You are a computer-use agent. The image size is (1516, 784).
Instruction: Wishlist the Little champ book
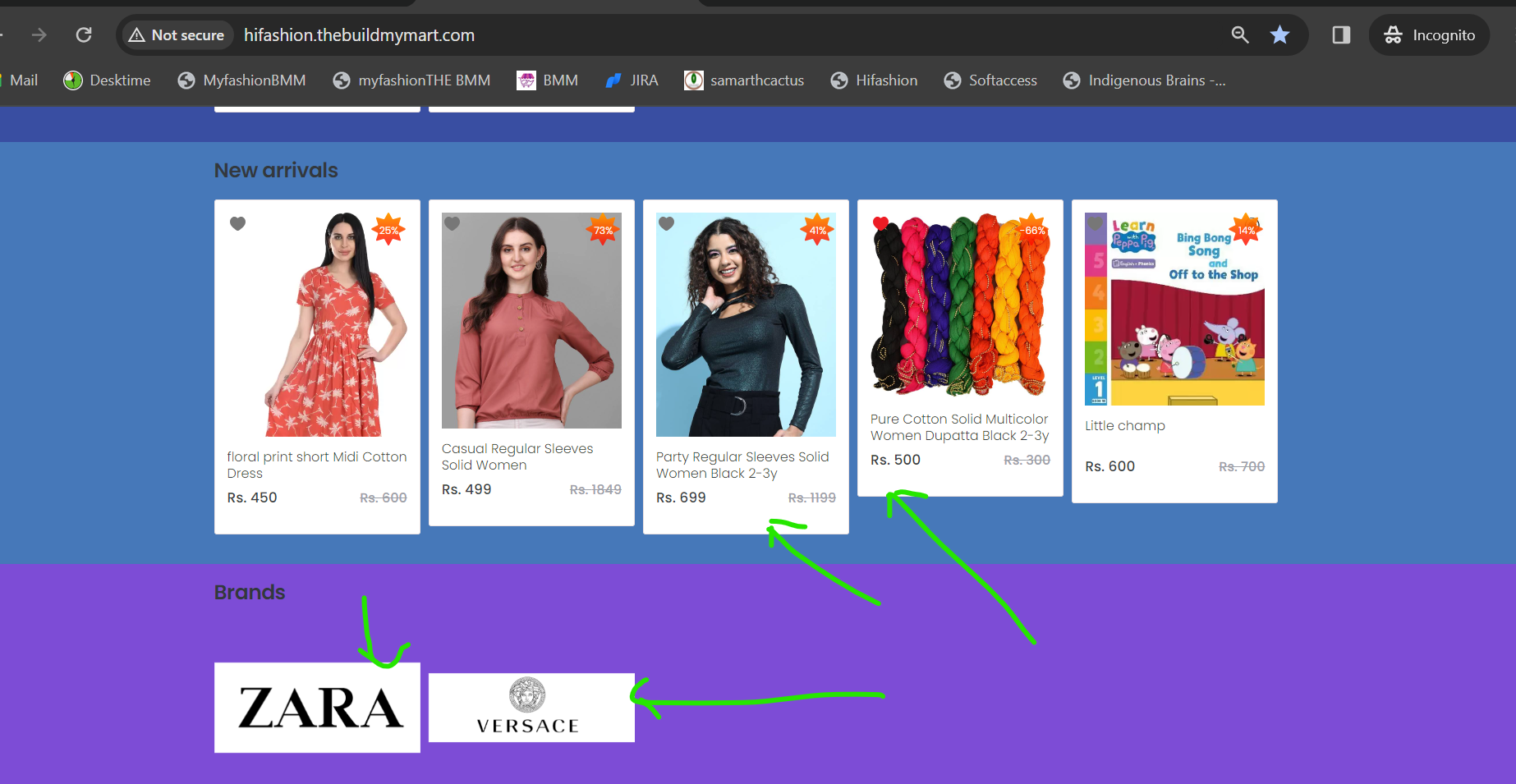coord(1096,223)
